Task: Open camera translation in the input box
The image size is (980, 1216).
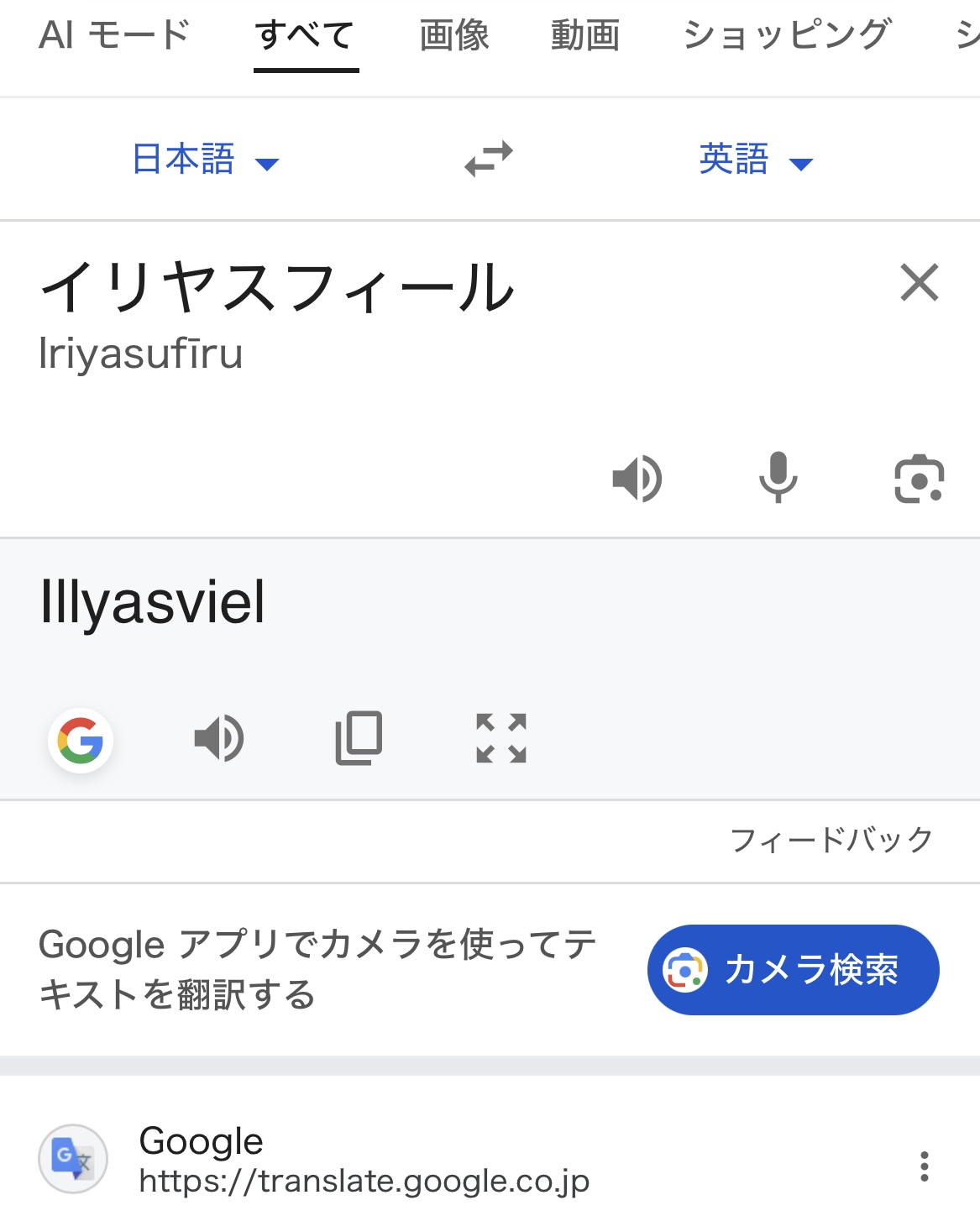Action: tap(919, 479)
